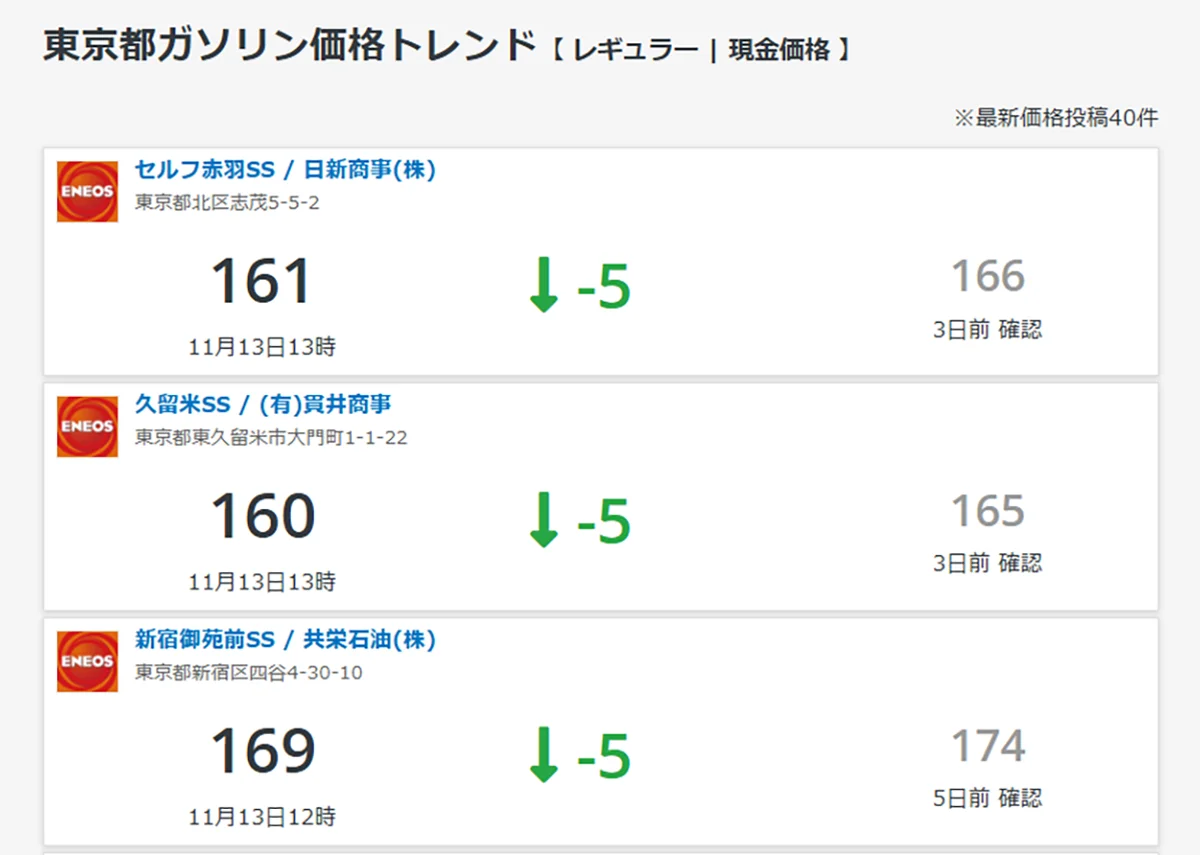1200x855 pixels.
Task: Click ENEOS logo for セルフ赤羽SS
Action: tap(87, 191)
